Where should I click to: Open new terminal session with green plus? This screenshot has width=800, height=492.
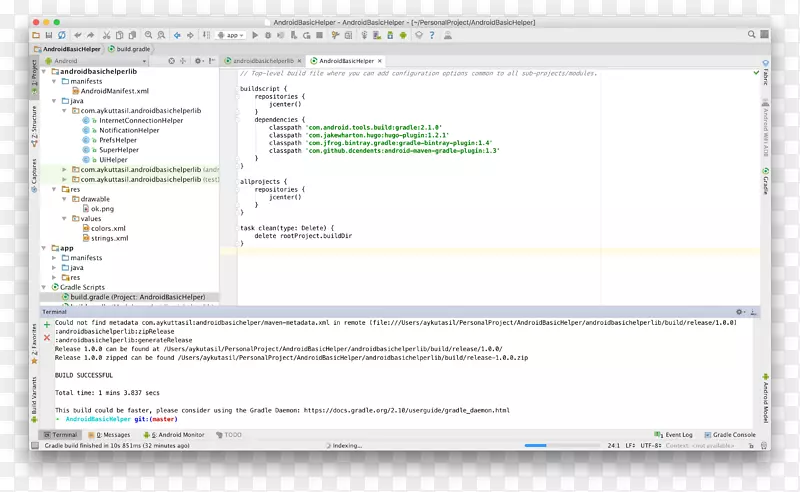pyautogui.click(x=47, y=325)
